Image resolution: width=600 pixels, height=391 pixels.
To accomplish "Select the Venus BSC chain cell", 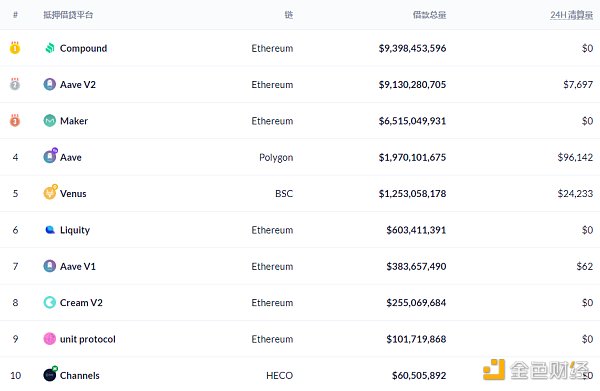I will [x=284, y=194].
